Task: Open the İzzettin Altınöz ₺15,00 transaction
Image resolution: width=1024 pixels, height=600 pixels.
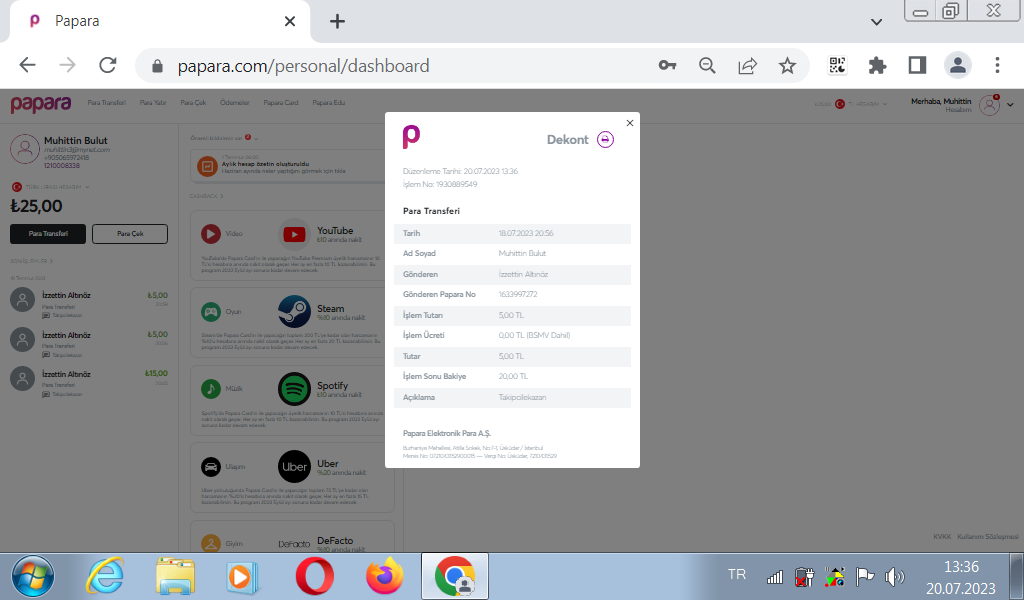Action: [89, 382]
